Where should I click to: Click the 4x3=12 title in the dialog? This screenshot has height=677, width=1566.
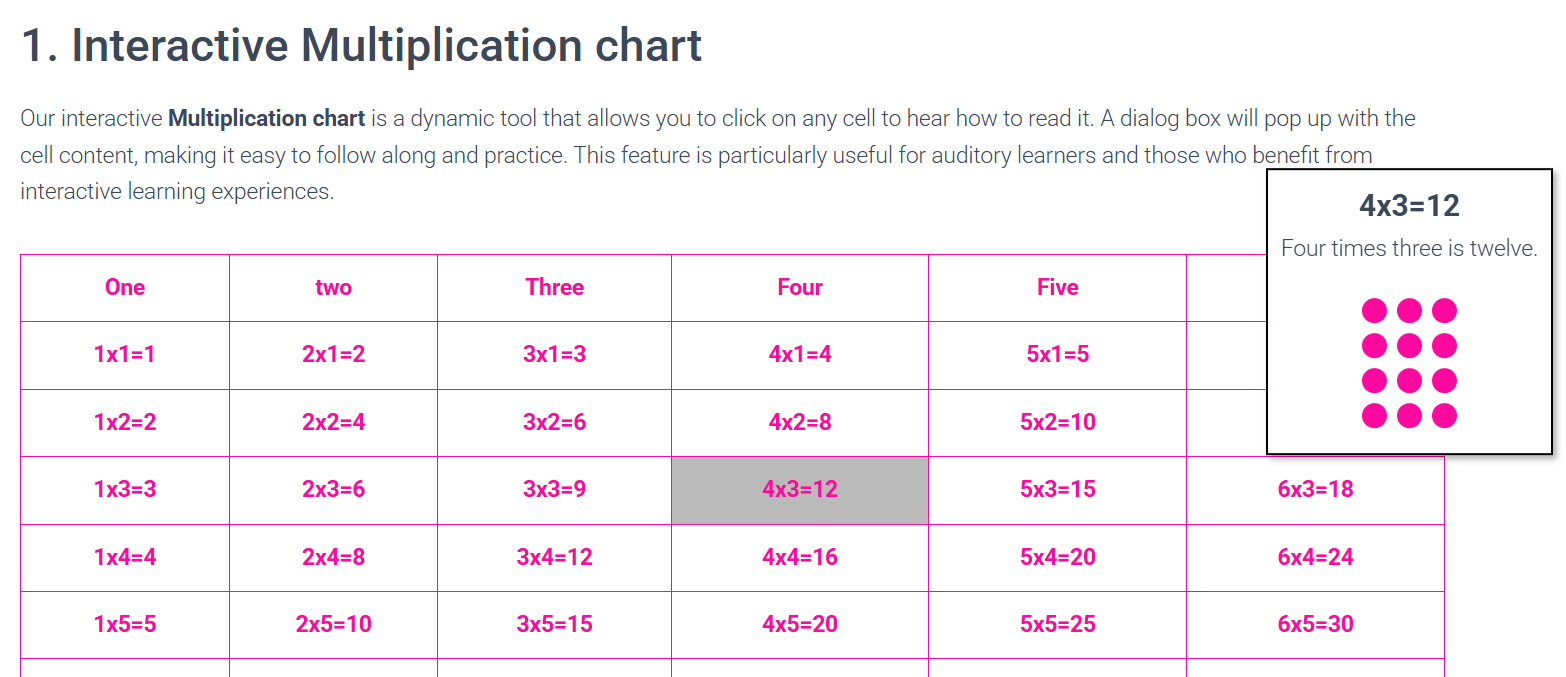coord(1409,205)
